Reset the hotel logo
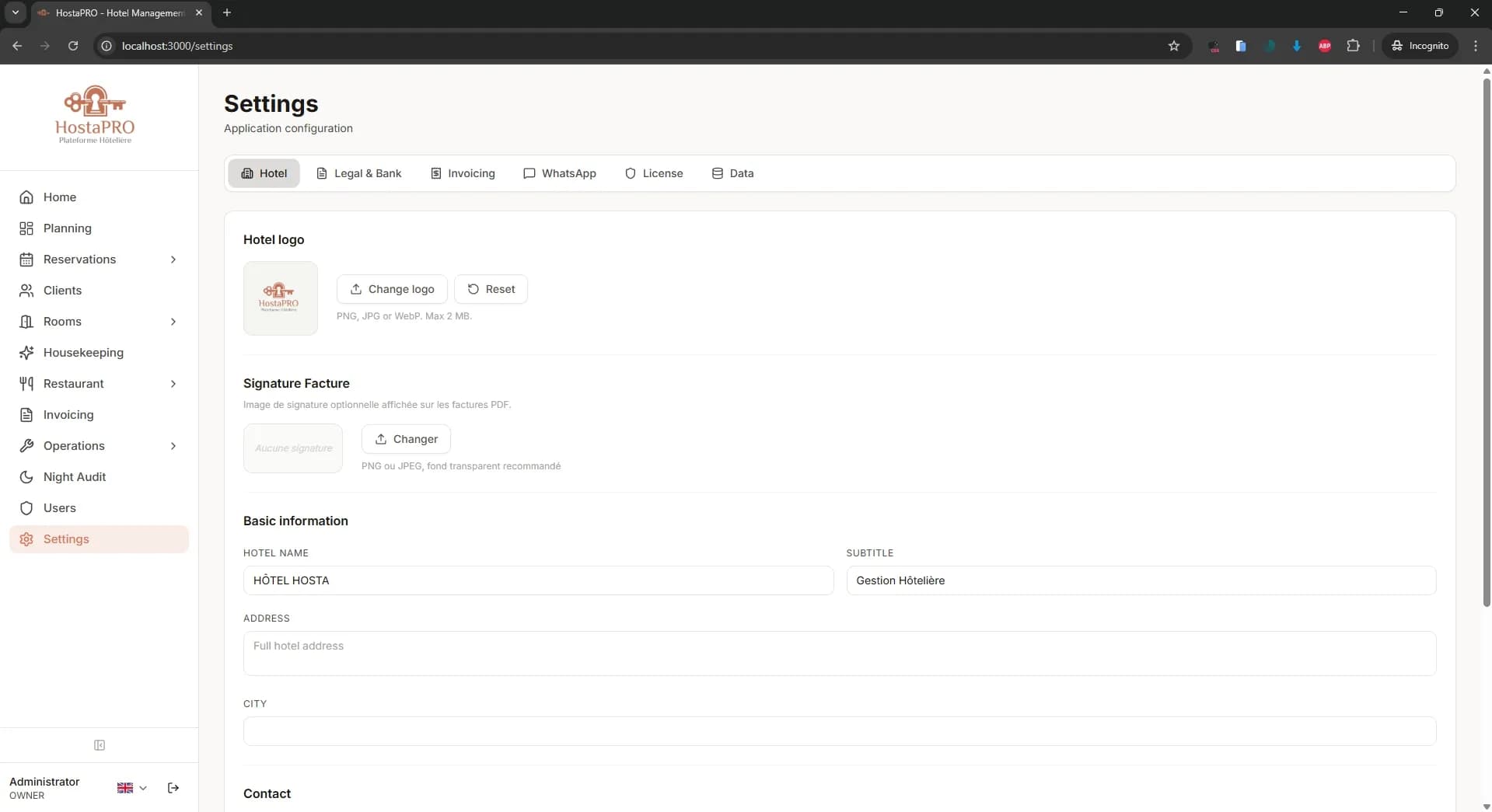1492x812 pixels. click(x=491, y=288)
